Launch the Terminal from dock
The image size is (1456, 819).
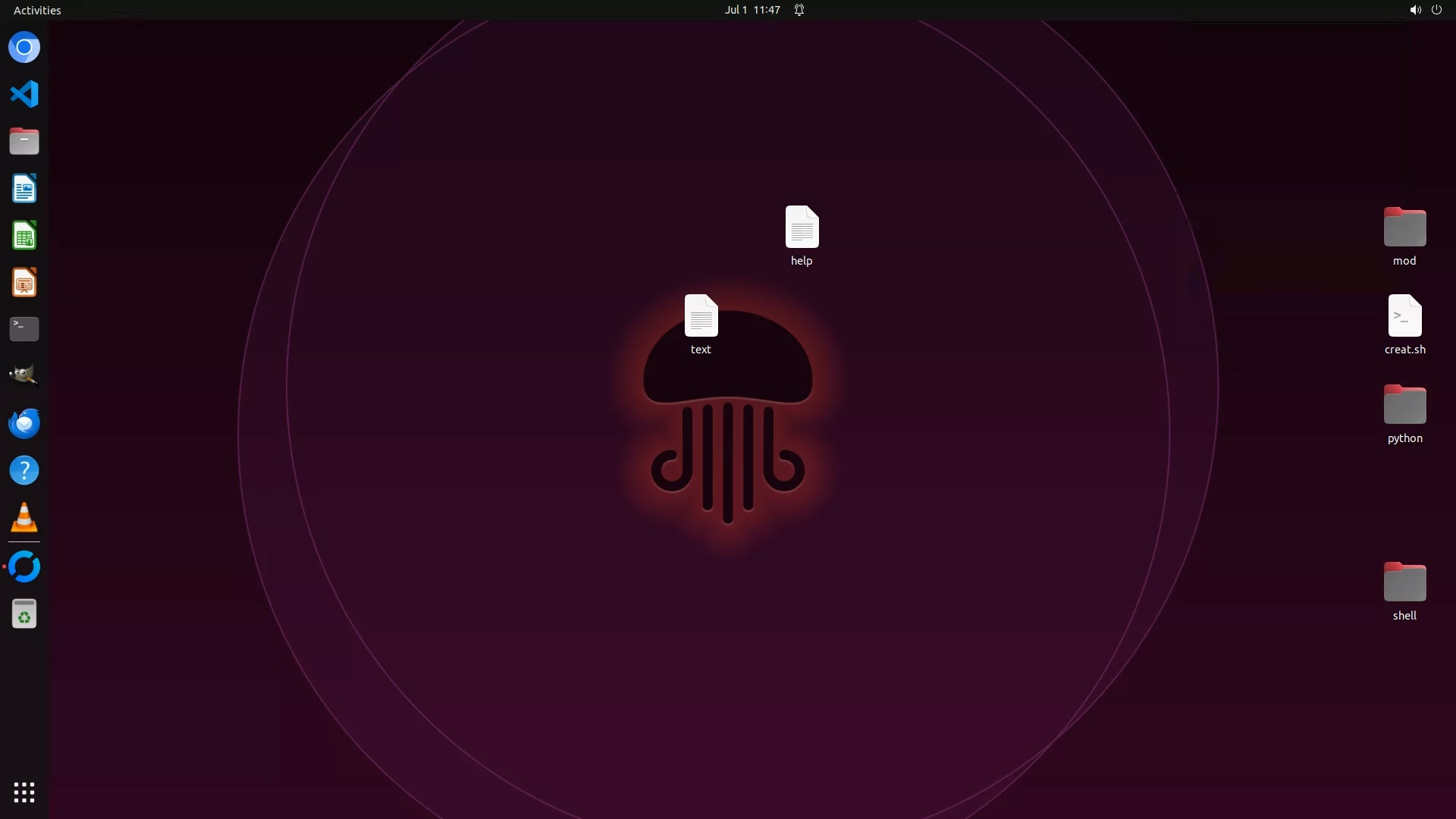[24, 329]
